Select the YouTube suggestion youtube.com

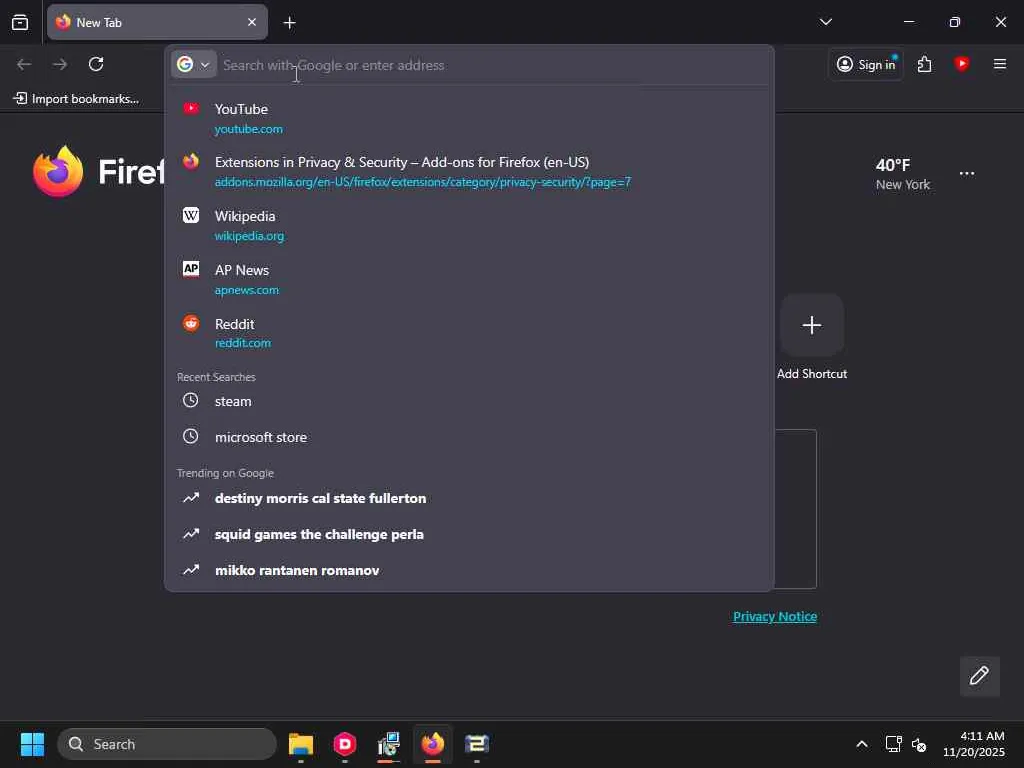tap(470, 118)
